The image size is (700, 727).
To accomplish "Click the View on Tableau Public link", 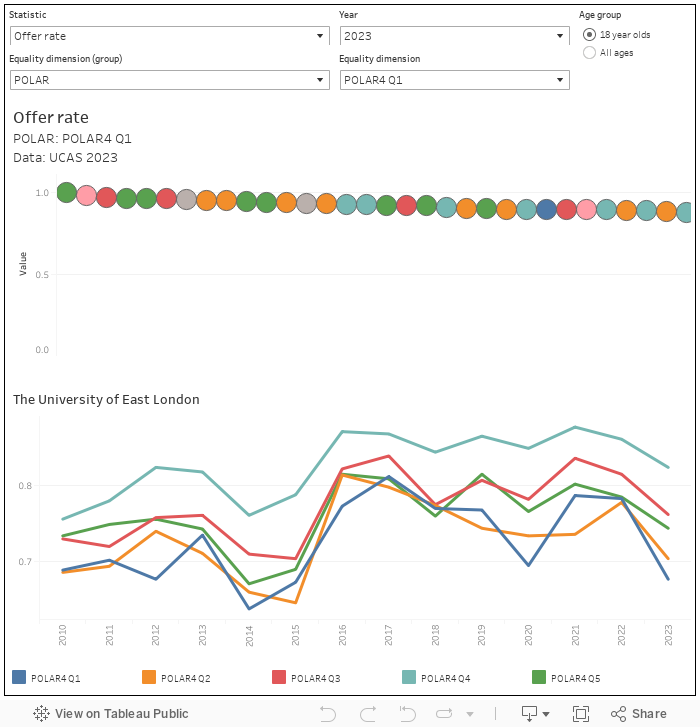I will pos(121,714).
